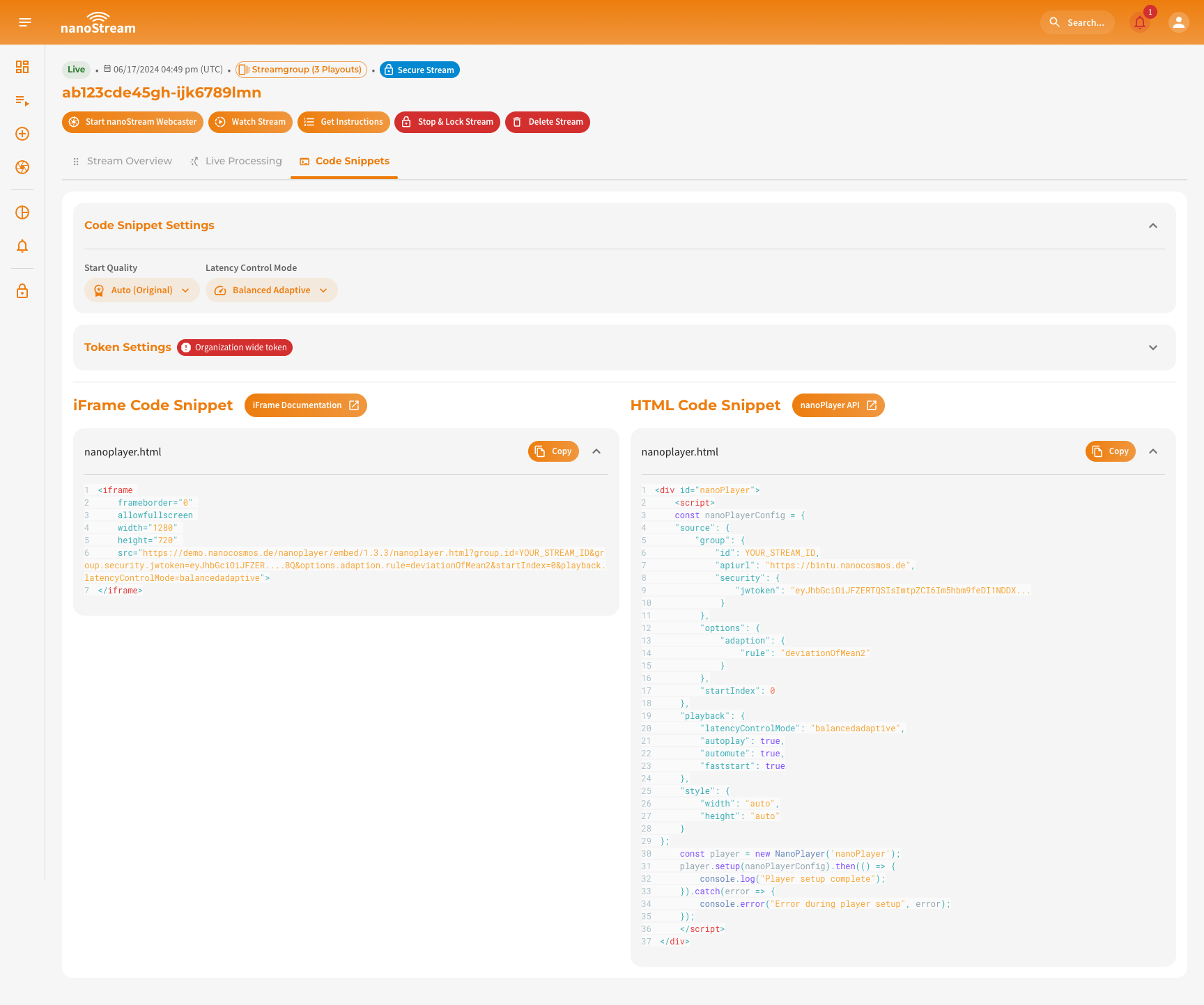The width and height of the screenshot is (1204, 1005).
Task: Click the nanoStream logo
Action: (98, 23)
